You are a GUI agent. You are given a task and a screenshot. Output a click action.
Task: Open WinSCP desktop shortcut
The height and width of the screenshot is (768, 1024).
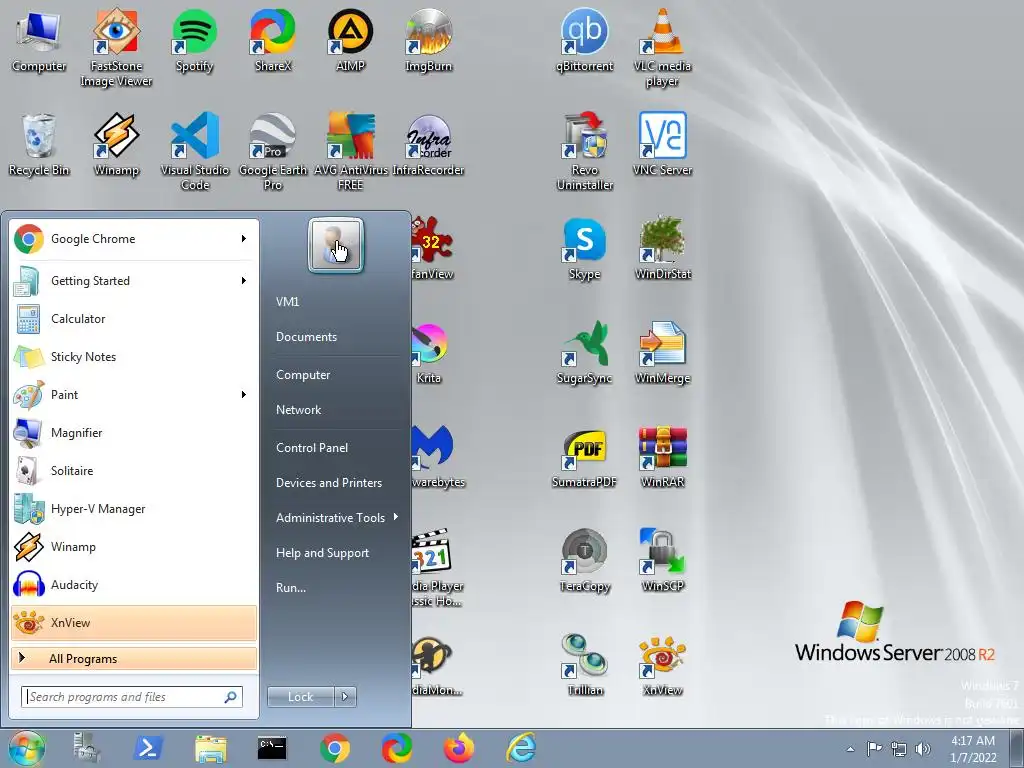click(662, 561)
